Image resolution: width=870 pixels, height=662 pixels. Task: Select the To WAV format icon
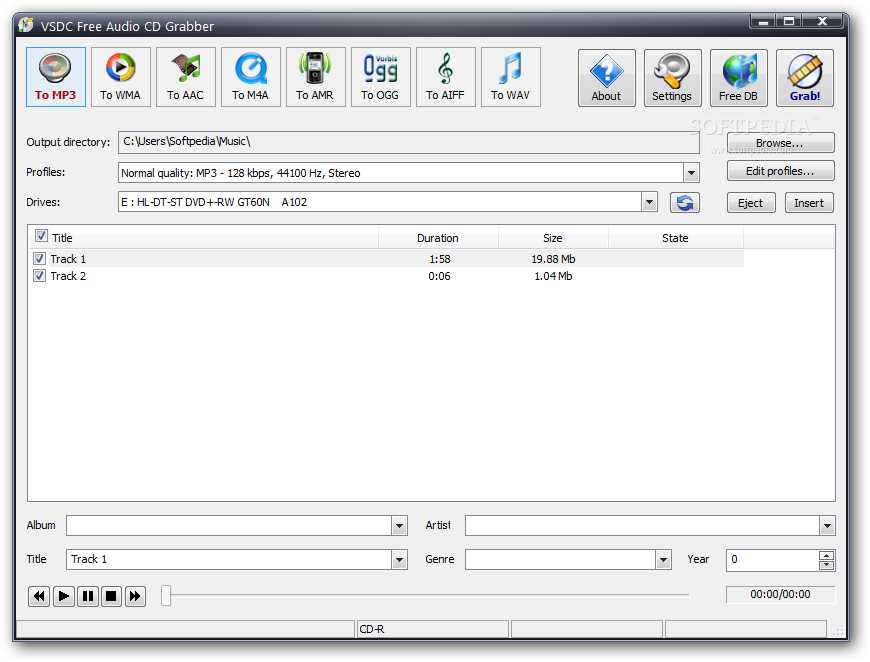(x=510, y=77)
